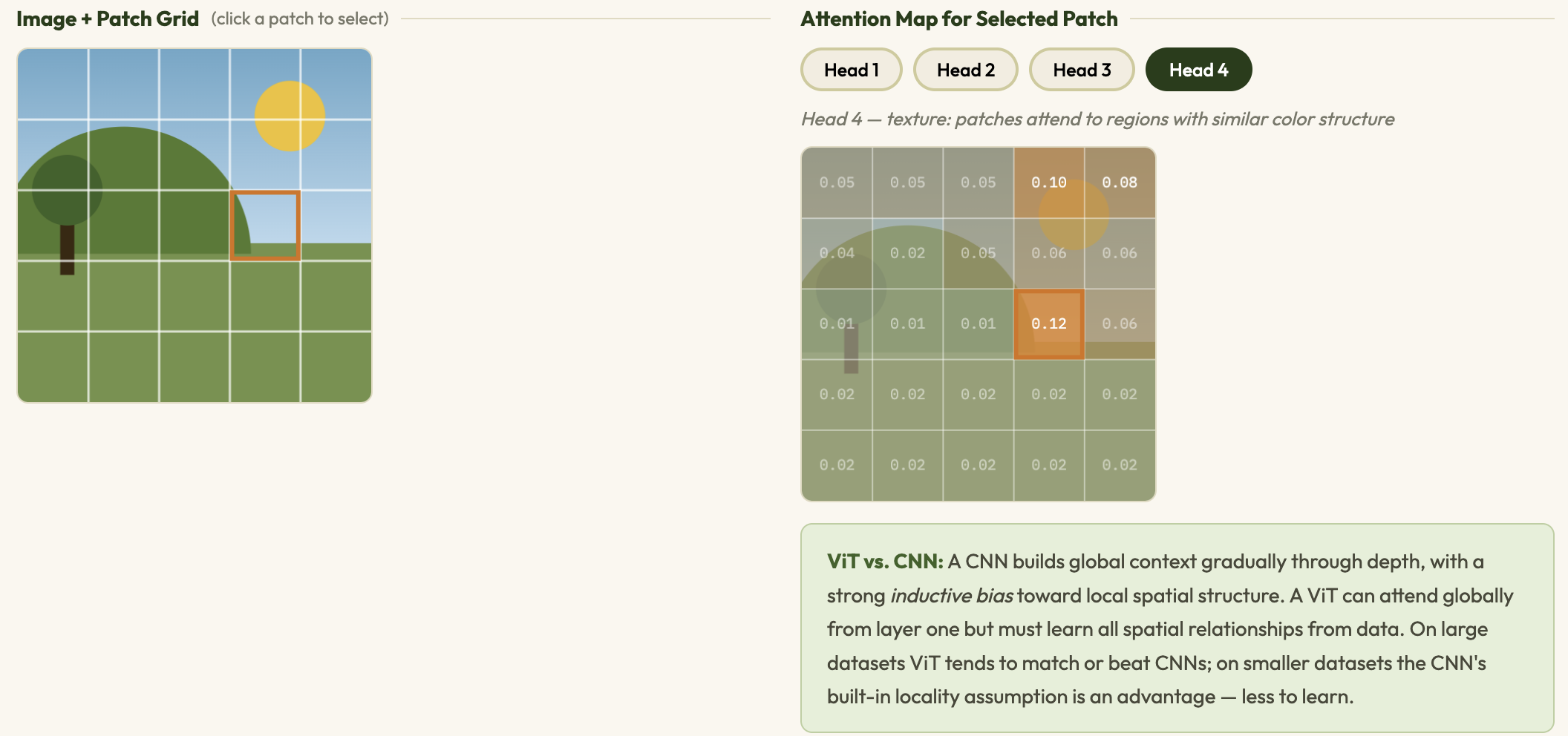Choose the top-right corner patch of the image

point(336,84)
